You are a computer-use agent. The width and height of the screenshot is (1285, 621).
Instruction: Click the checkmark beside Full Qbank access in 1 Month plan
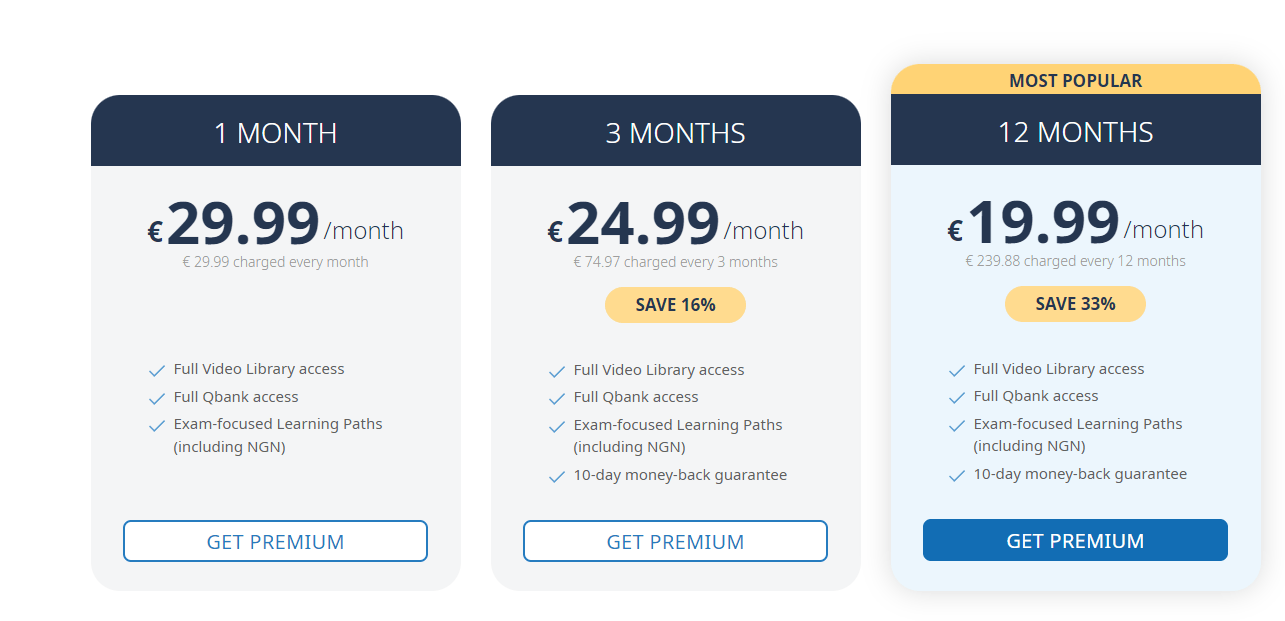tap(157, 397)
